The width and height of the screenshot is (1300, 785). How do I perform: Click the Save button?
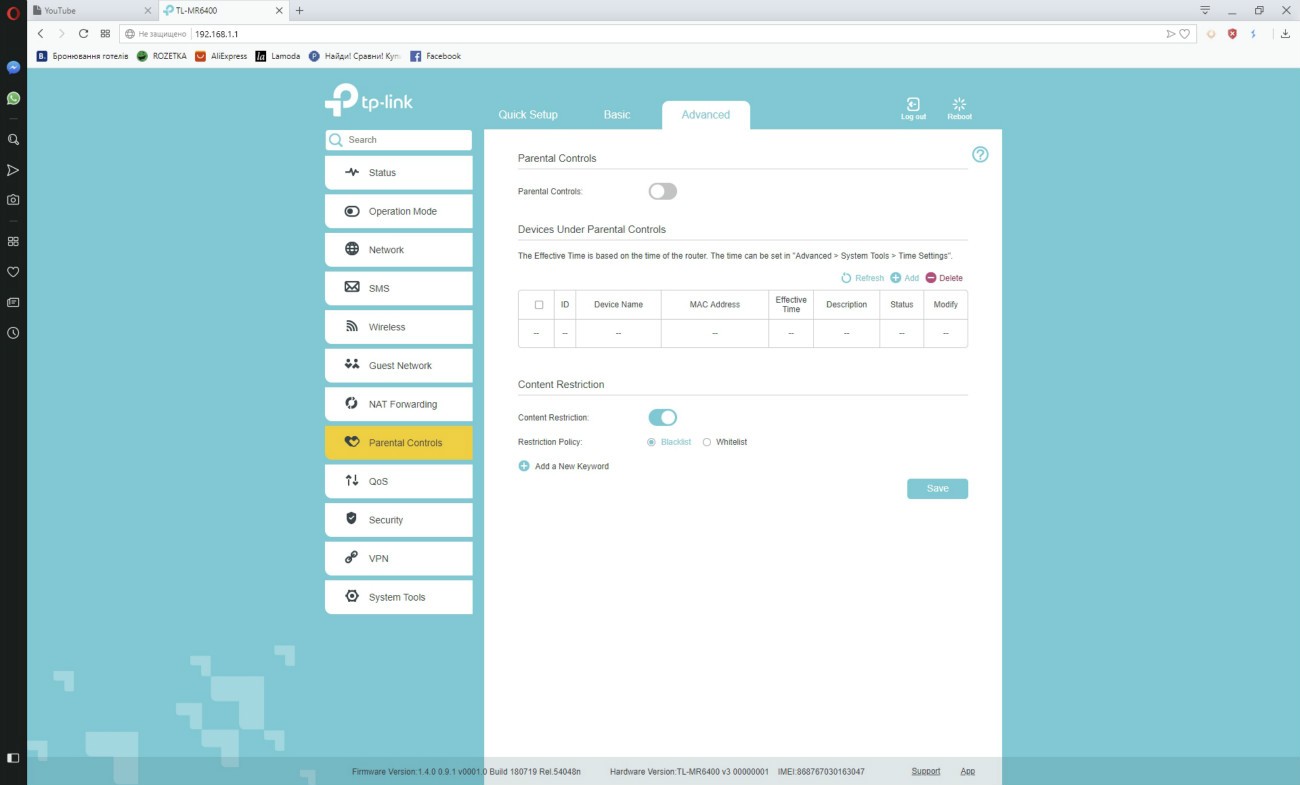click(x=937, y=489)
